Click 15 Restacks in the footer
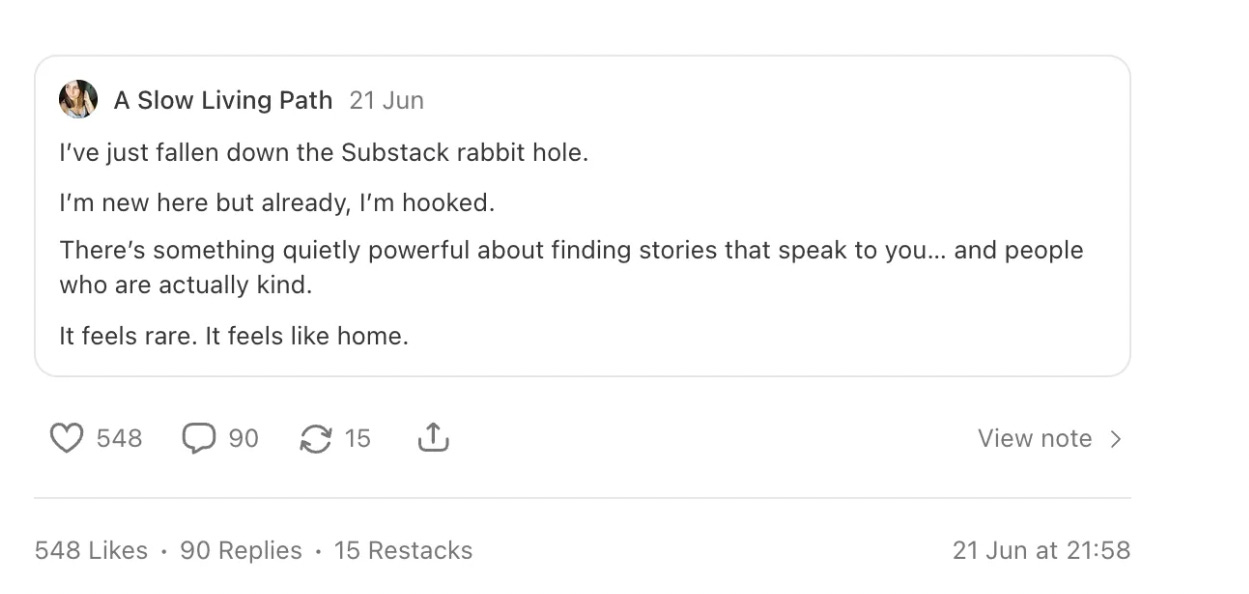 coord(403,550)
